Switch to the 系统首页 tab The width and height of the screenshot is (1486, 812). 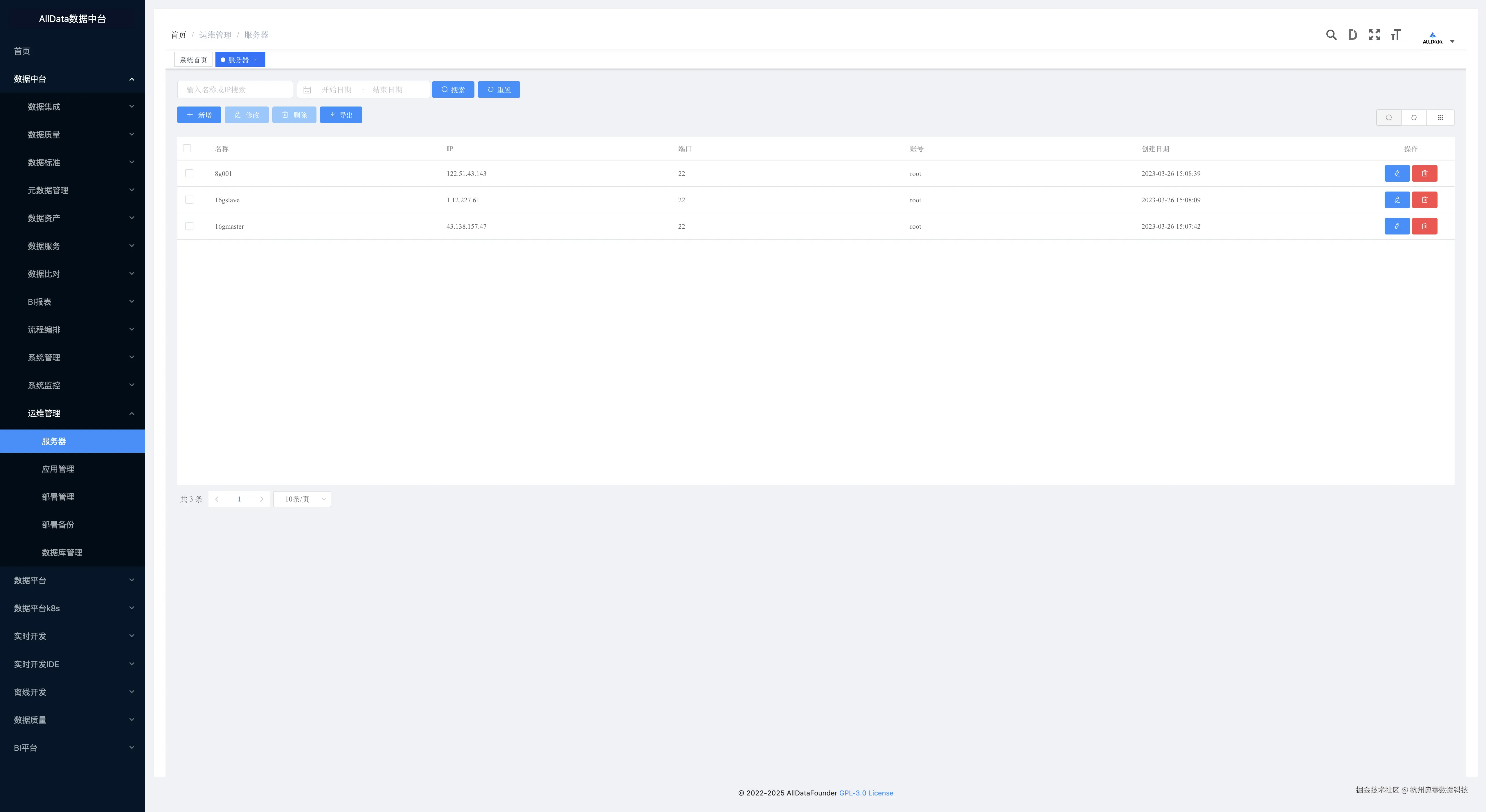tap(193, 60)
